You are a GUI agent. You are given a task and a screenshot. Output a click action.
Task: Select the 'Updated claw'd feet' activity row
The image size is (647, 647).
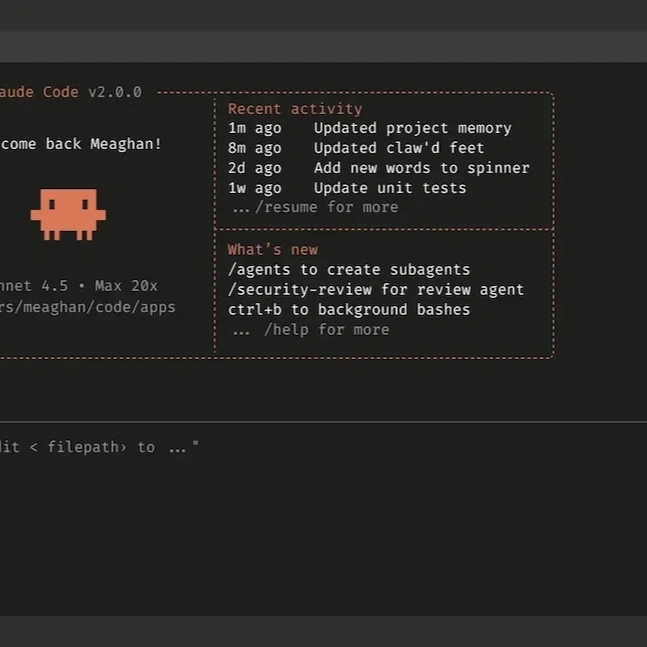pyautogui.click(x=356, y=148)
